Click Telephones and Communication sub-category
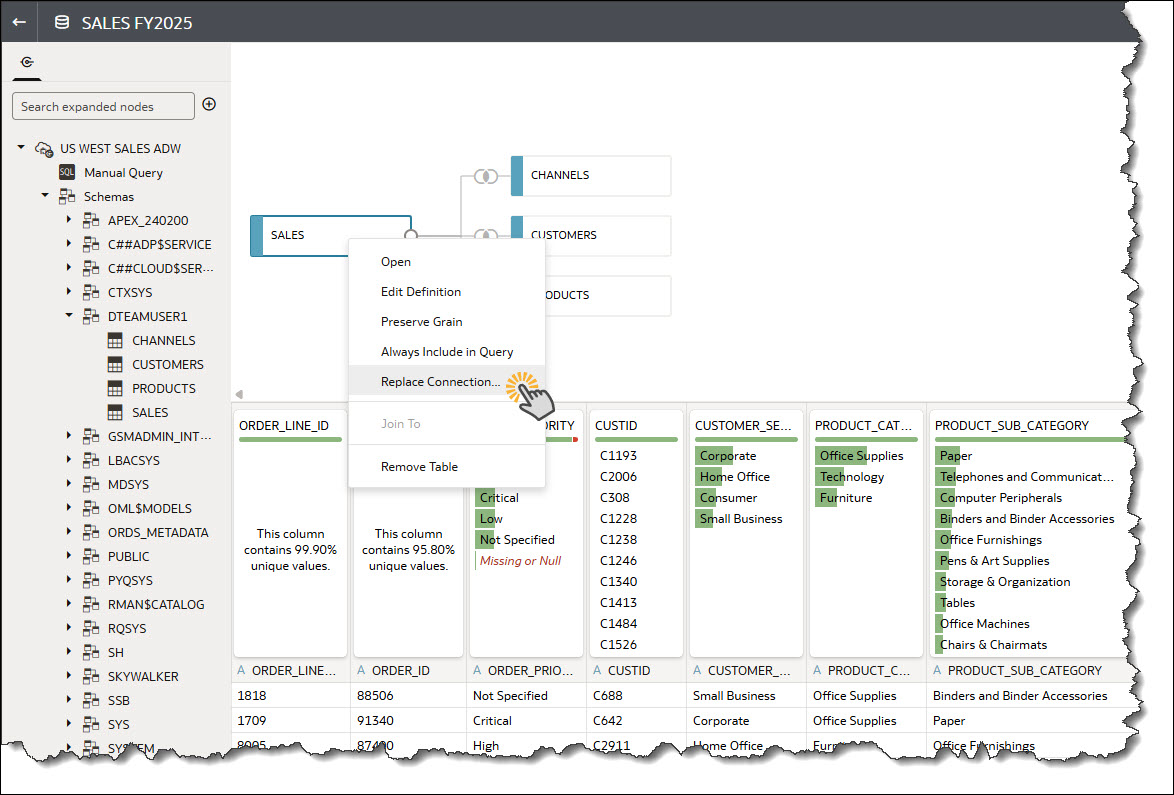This screenshot has width=1174, height=795. (x=1027, y=477)
